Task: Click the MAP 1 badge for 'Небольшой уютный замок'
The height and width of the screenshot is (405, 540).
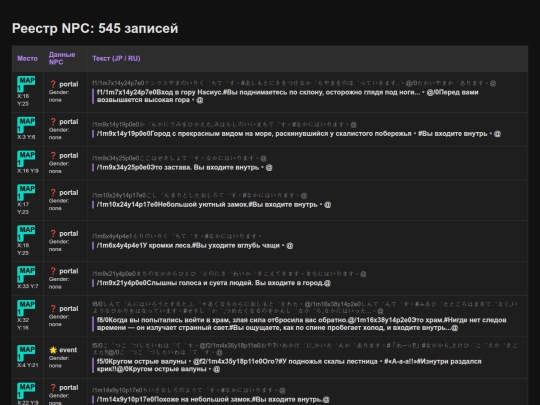Action: [26, 193]
